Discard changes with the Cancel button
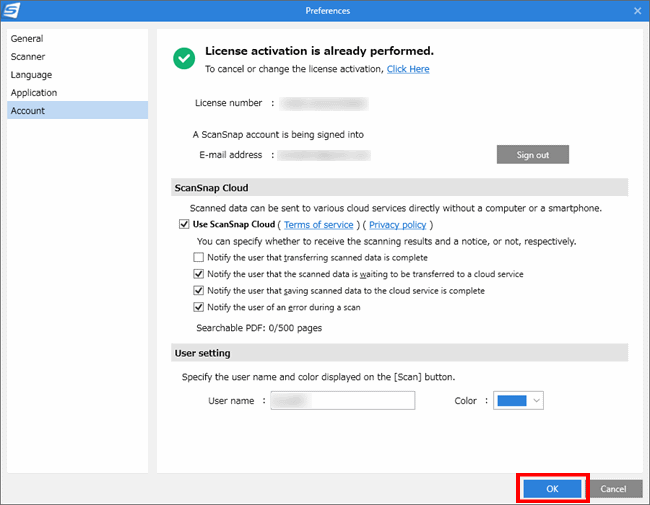Viewport: 650px width, 505px height. (x=613, y=489)
